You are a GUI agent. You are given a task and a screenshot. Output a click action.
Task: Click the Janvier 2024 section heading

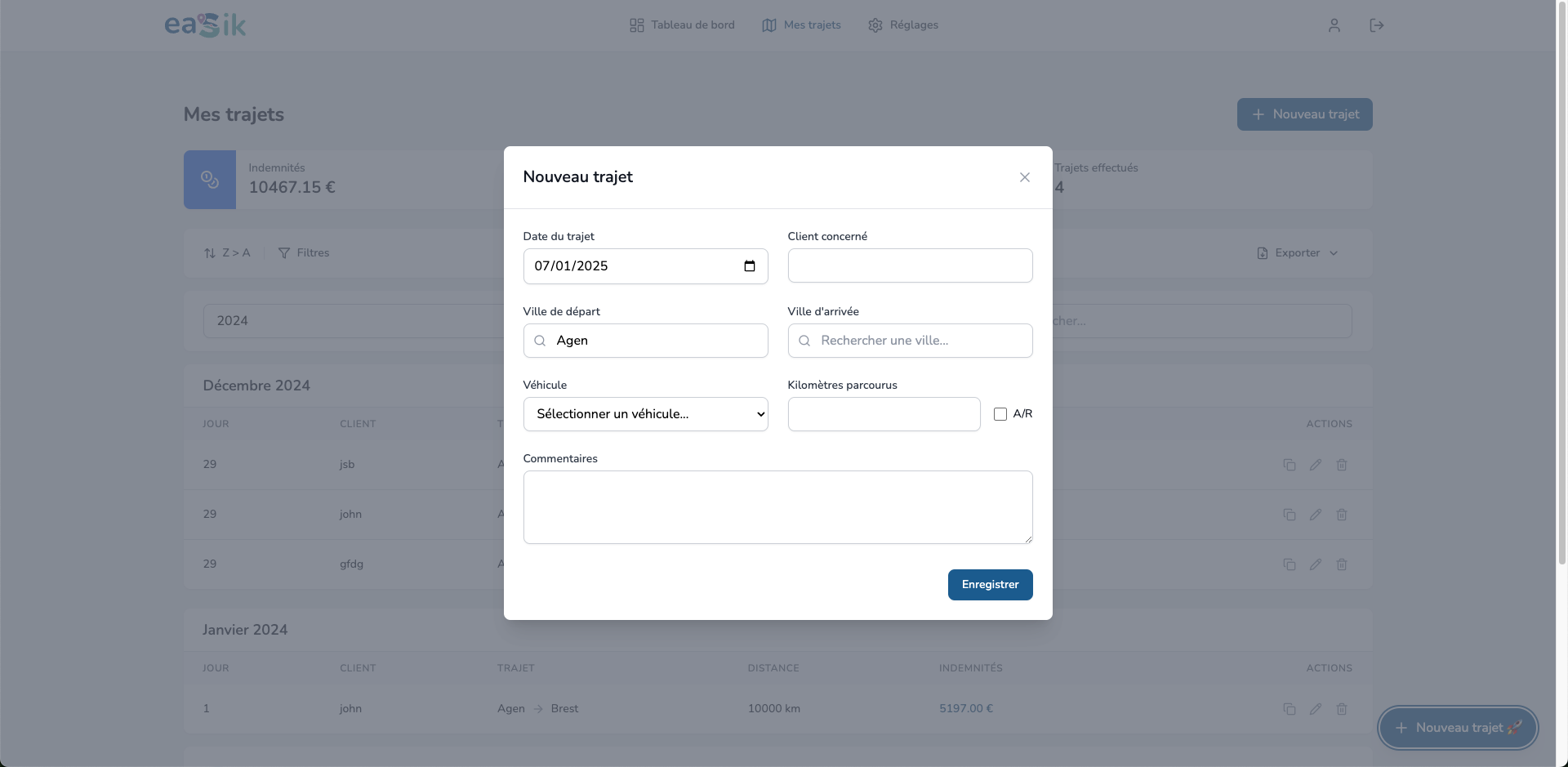pos(245,630)
